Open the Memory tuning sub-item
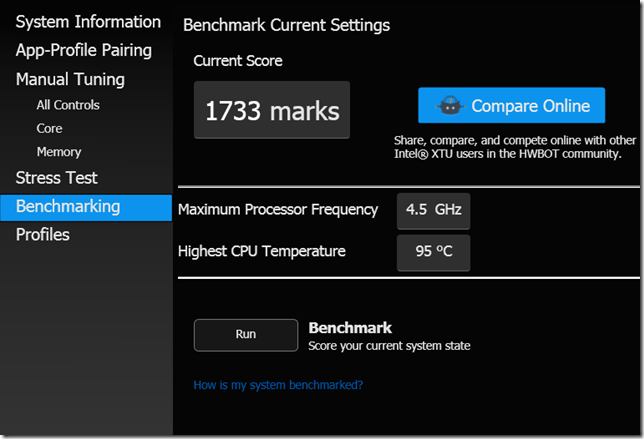644x439 pixels. [x=59, y=152]
